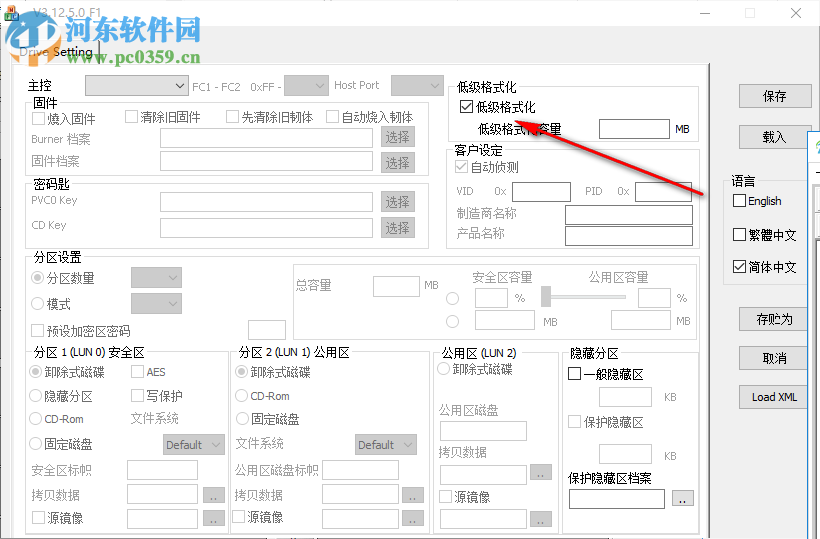Click the PID 0x input field
The width and height of the screenshot is (820, 539).
coord(663,191)
